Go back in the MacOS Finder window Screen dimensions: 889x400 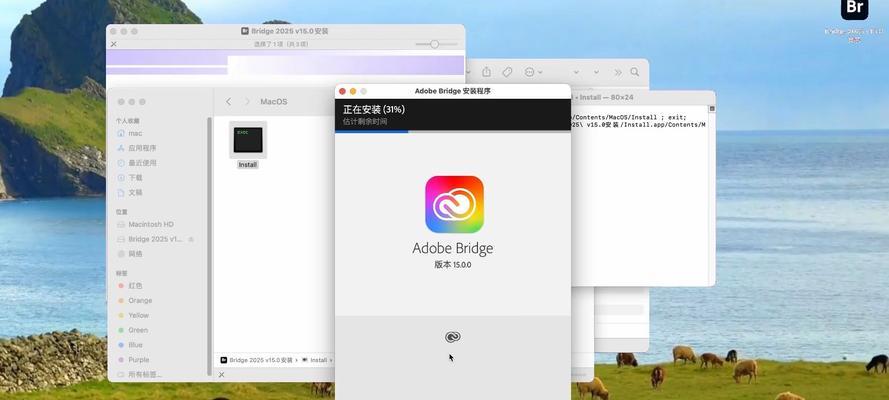click(228, 101)
